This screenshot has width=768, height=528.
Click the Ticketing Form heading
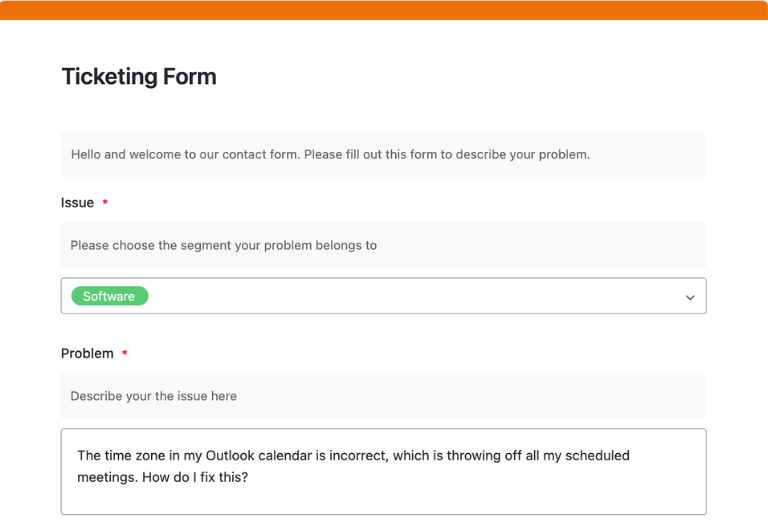(139, 77)
